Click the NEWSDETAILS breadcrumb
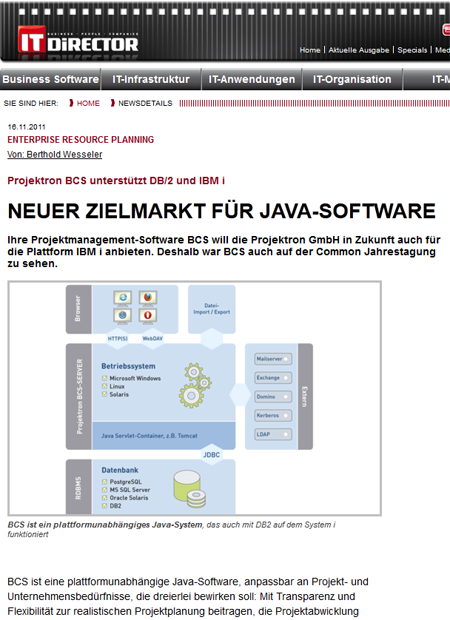Image resolution: width=450 pixels, height=620 pixels. pyautogui.click(x=145, y=103)
